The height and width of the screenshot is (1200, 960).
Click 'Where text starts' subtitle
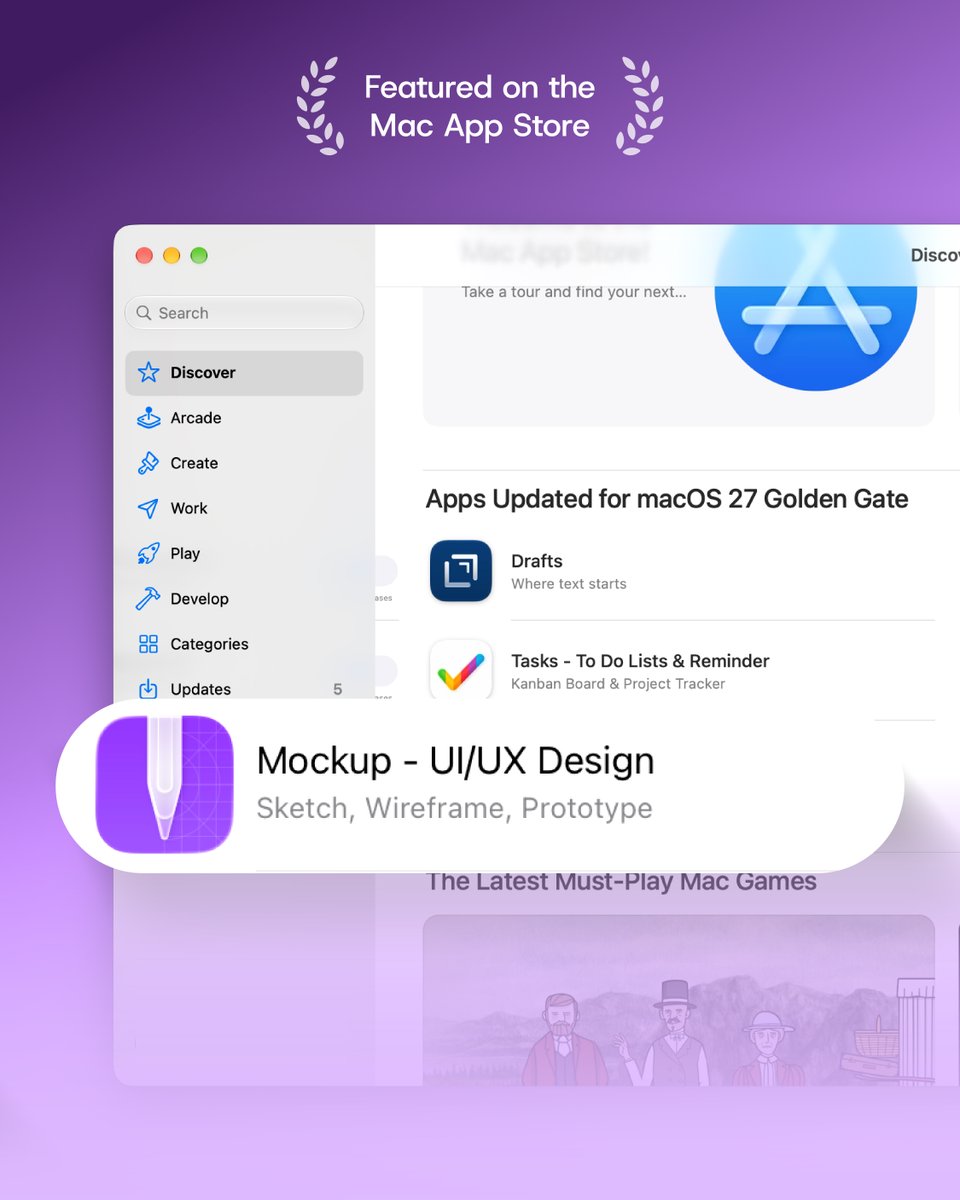[x=569, y=584]
